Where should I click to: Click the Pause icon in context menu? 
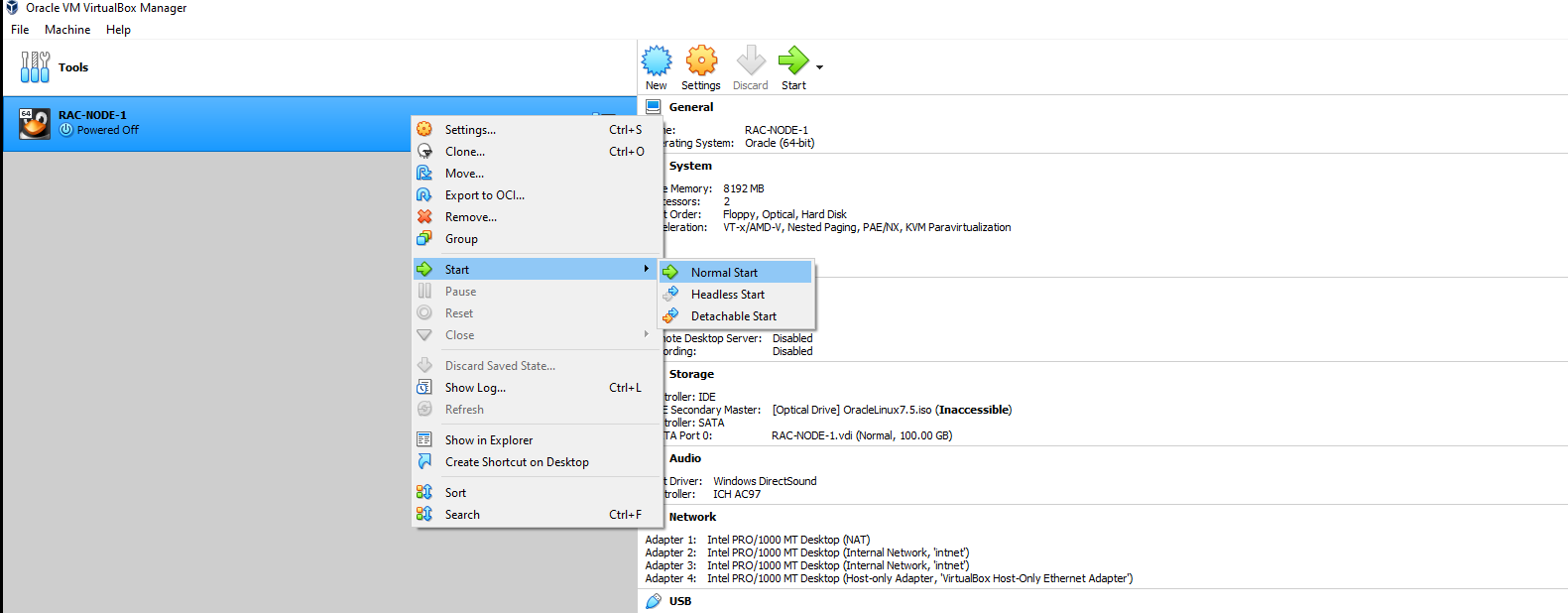(424, 291)
